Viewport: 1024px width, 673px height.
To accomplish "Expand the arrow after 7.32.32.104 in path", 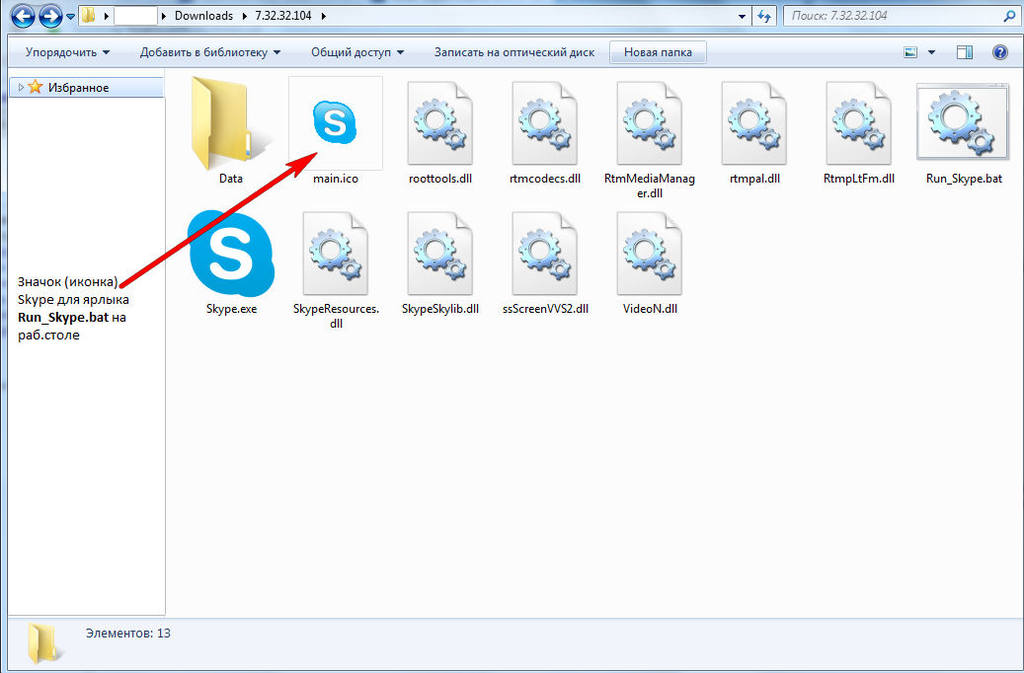I will [323, 16].
